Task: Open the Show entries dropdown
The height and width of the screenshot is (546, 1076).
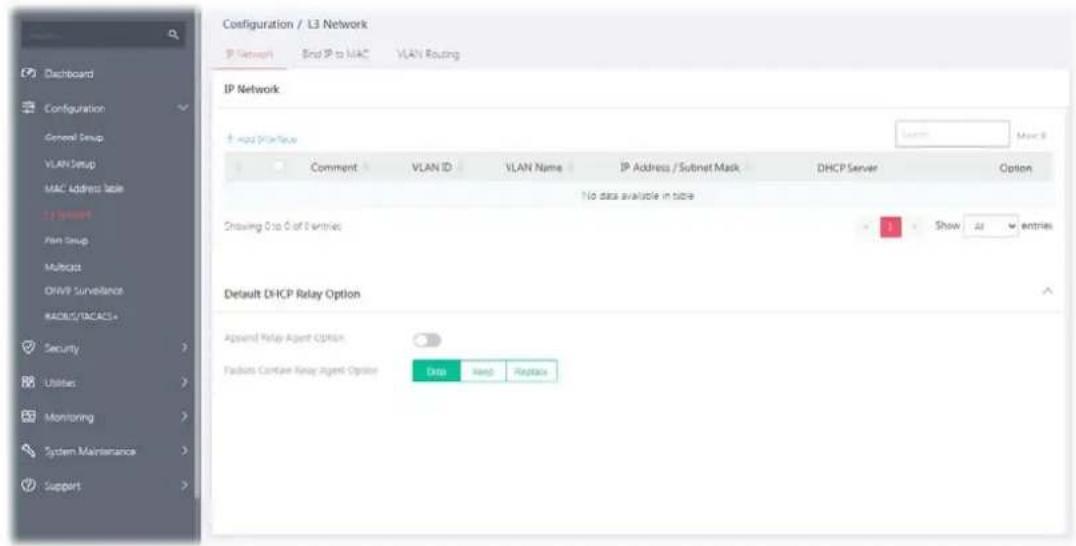Action: 992,226
